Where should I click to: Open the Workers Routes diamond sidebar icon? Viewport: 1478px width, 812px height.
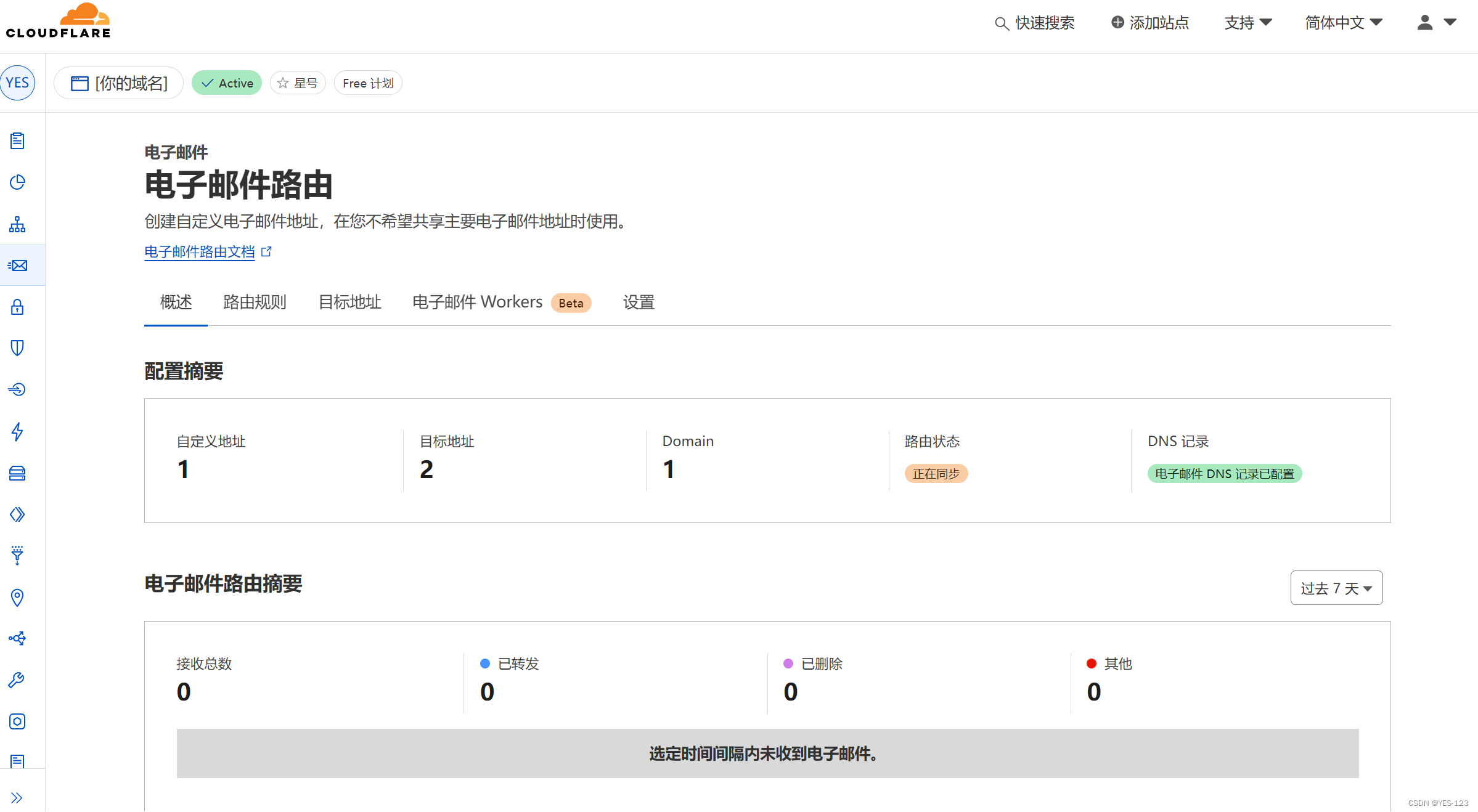pyautogui.click(x=17, y=514)
